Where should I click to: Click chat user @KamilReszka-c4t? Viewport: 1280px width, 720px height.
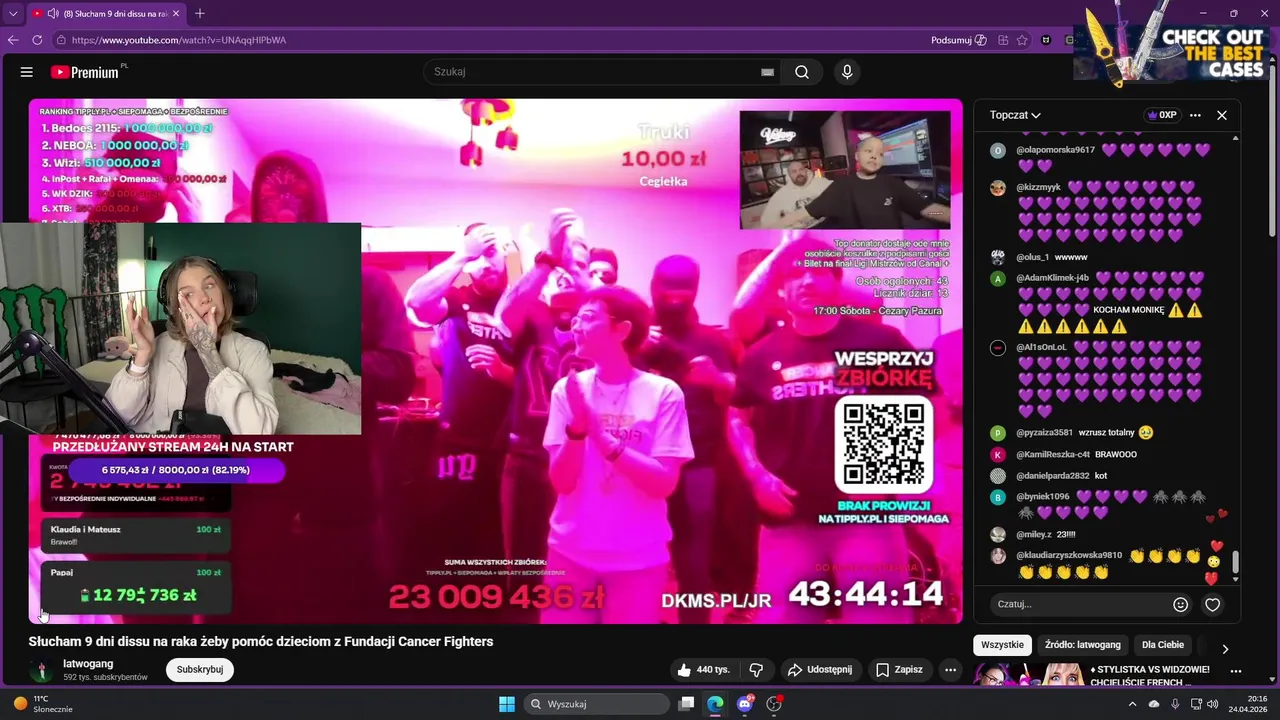(x=1053, y=454)
